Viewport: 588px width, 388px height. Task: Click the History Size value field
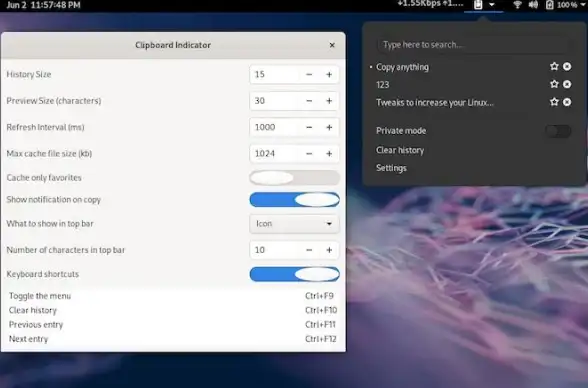click(274, 75)
